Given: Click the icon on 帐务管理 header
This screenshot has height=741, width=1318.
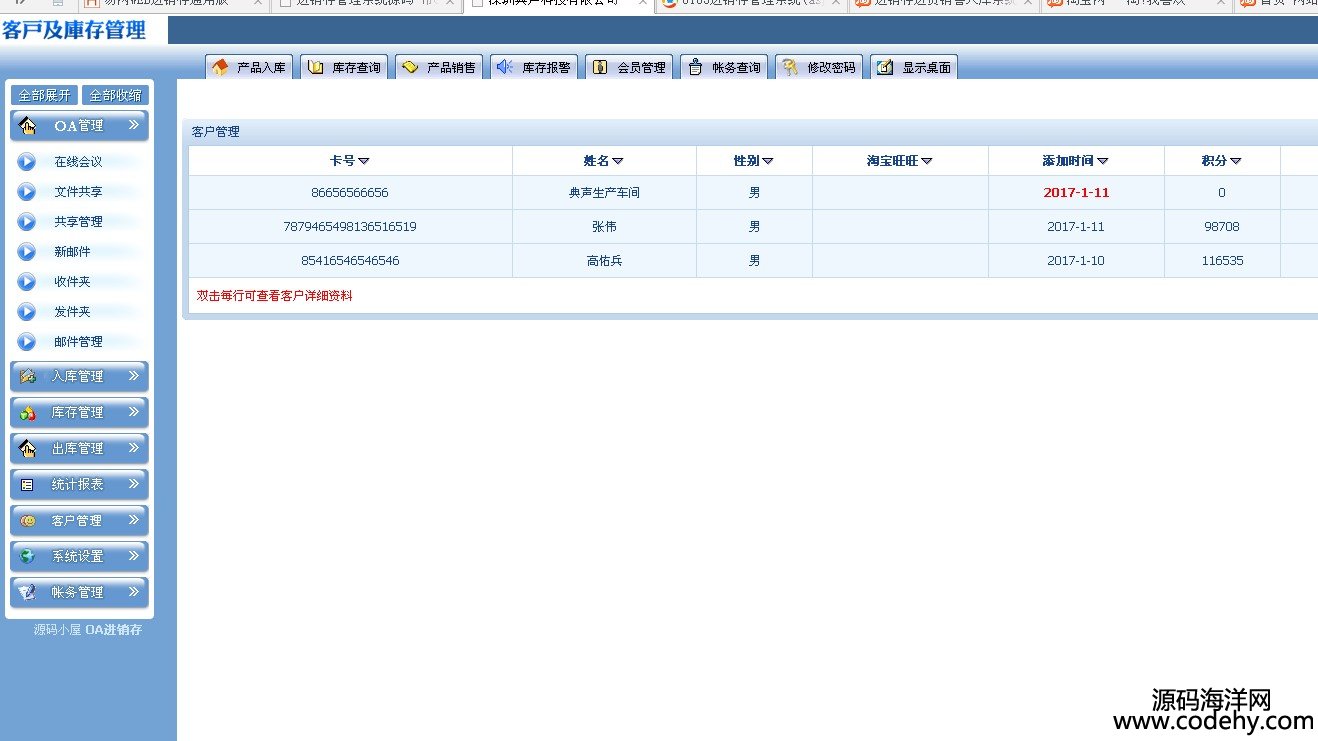Looking at the screenshot, I should [28, 593].
